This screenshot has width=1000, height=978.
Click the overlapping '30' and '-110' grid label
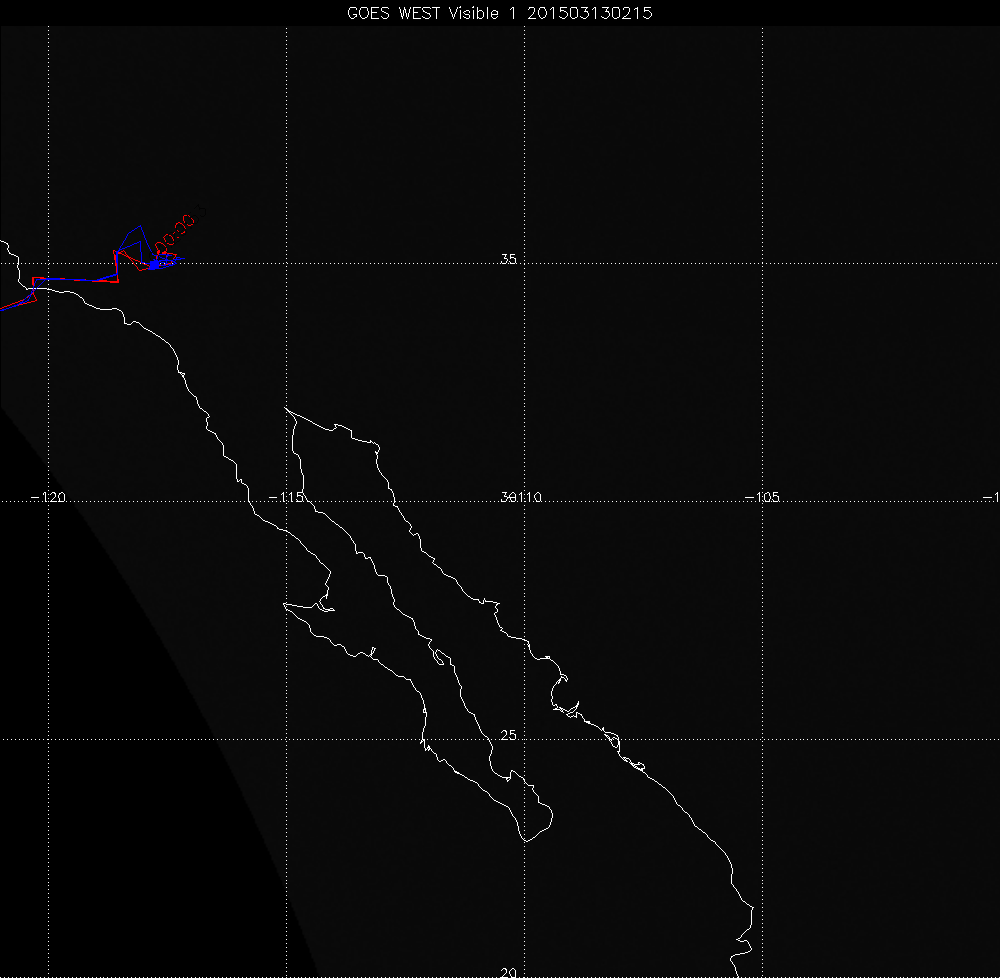521,497
